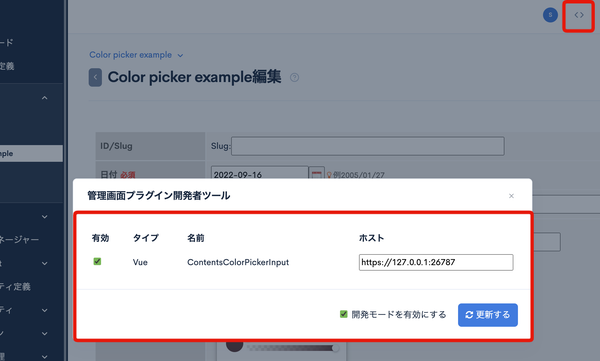The image size is (600, 361).
Task: Click the color slider handle below the dialog
Action: pyautogui.click(x=336, y=348)
